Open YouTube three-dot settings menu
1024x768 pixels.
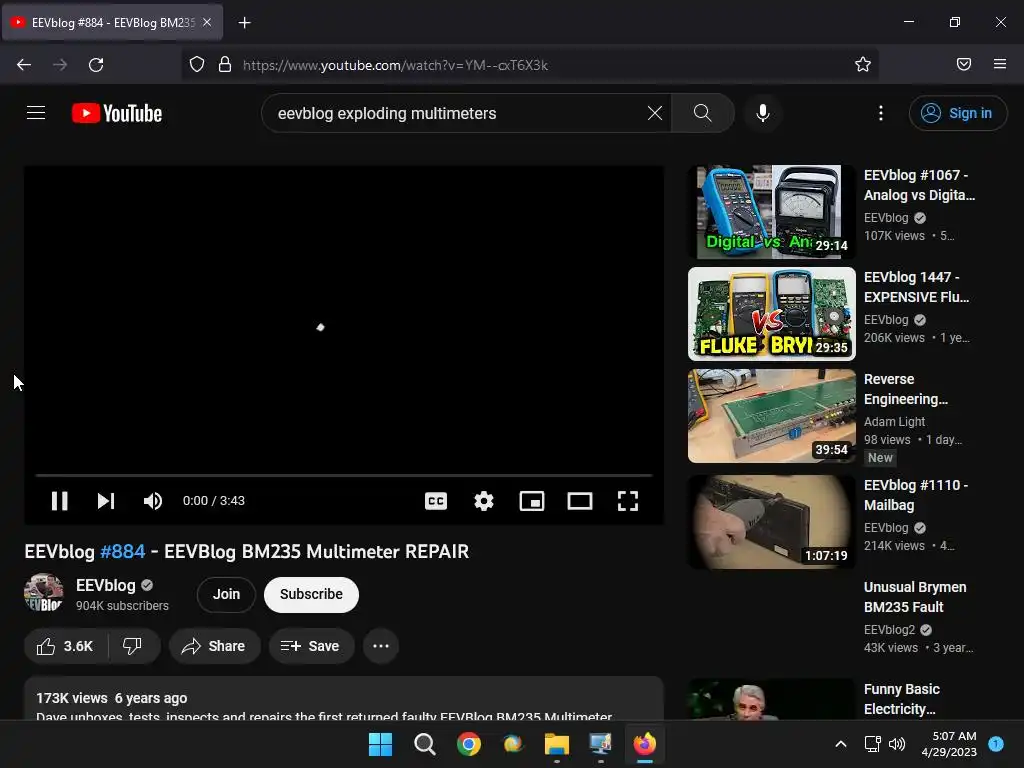880,113
